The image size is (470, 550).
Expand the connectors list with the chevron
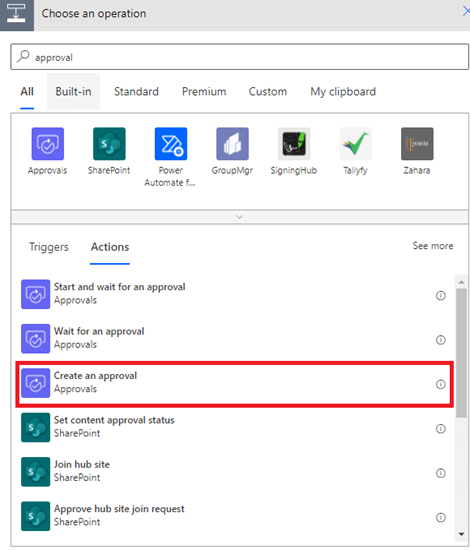pos(240,217)
